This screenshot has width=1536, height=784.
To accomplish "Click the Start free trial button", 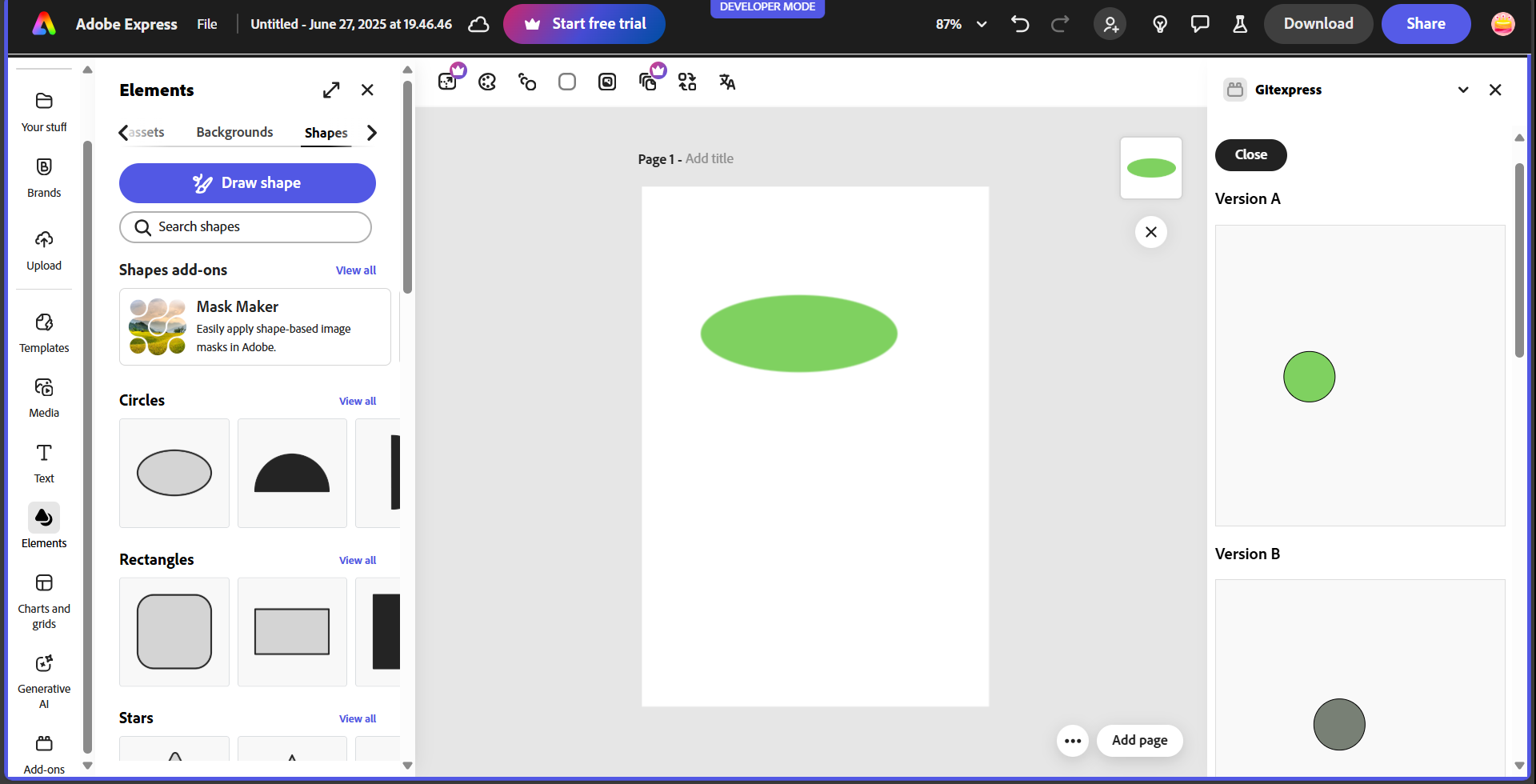I will point(584,24).
